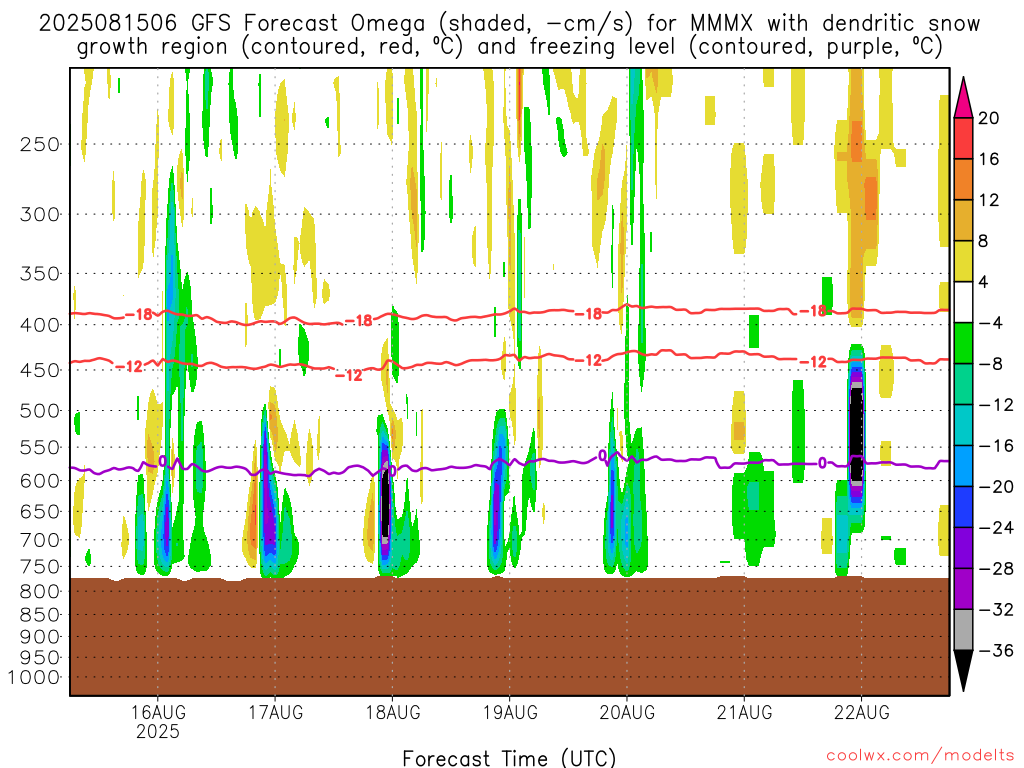Select the gray swatch between -36 and -32
The height and width of the screenshot is (768, 1024).
(x=963, y=630)
